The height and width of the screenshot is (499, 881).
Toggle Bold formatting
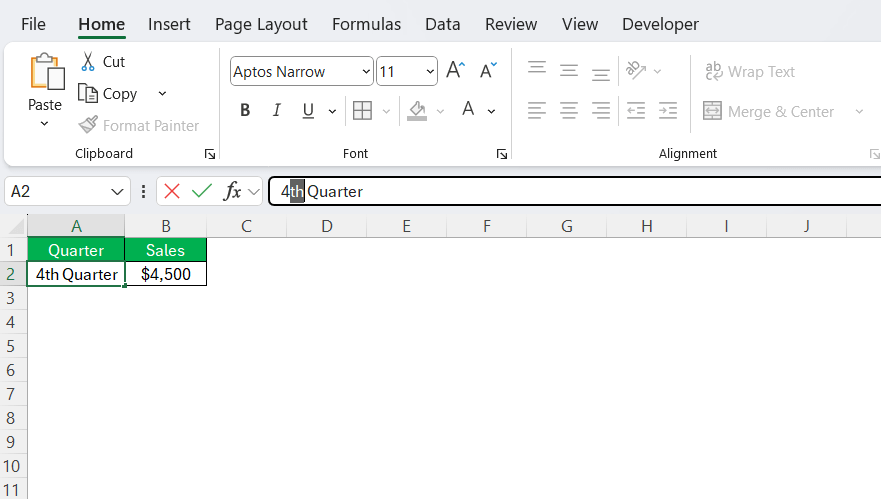[x=245, y=110]
